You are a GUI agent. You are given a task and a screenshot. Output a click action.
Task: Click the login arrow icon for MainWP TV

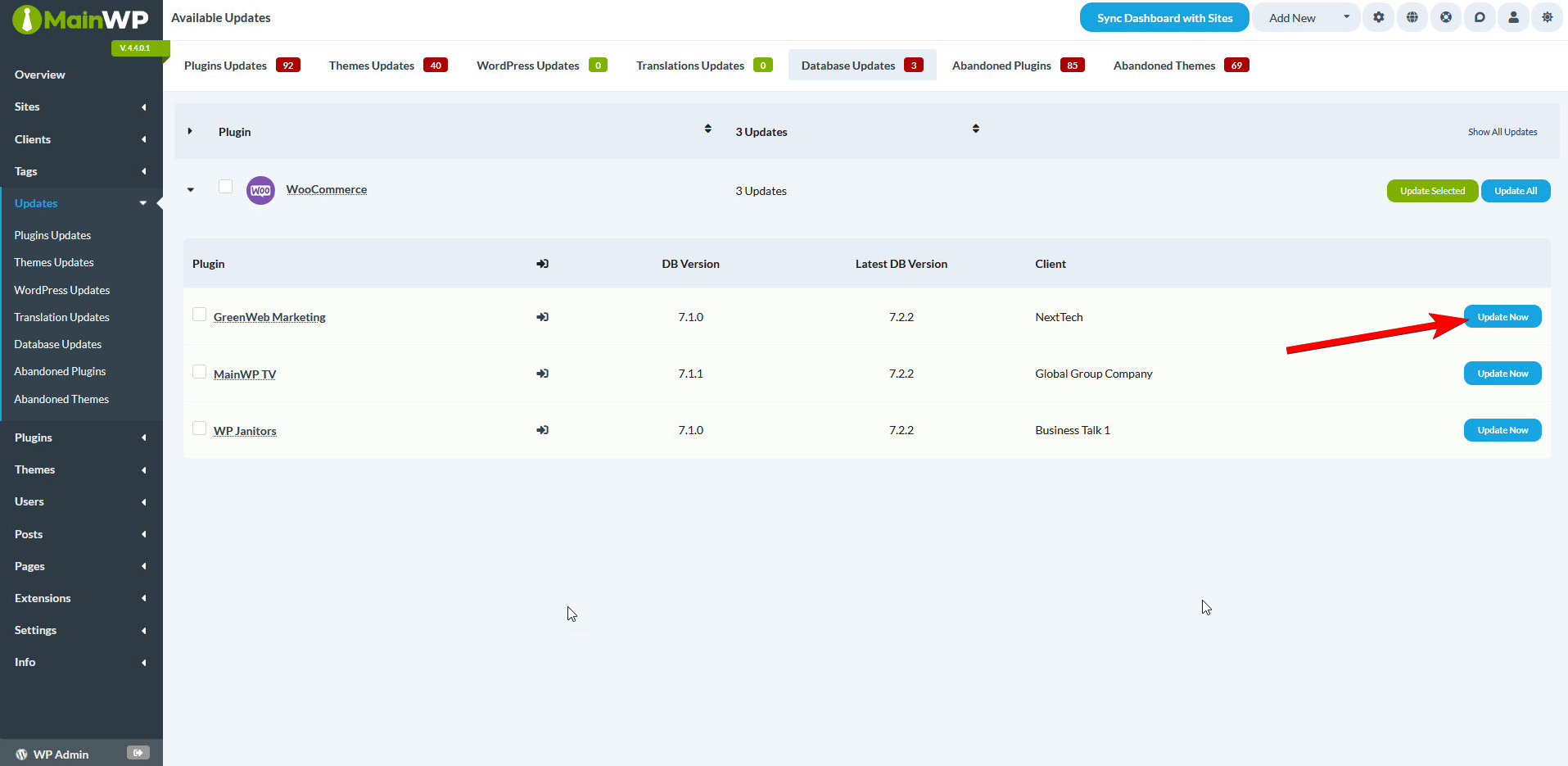[542, 374]
